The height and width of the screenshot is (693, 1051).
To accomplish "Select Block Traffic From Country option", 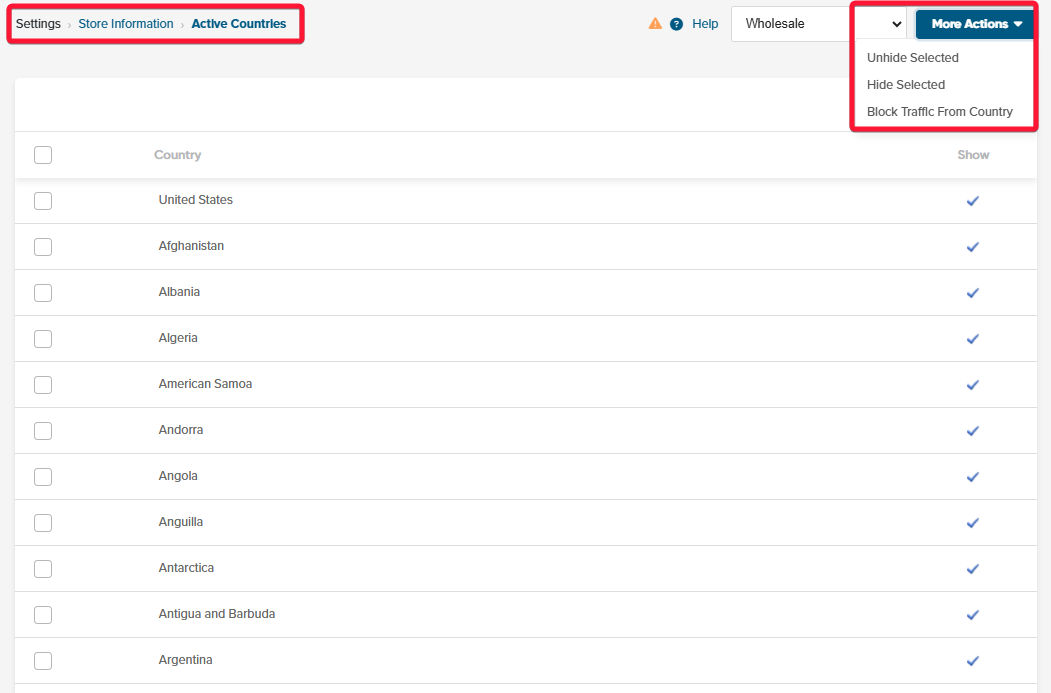I will (939, 112).
